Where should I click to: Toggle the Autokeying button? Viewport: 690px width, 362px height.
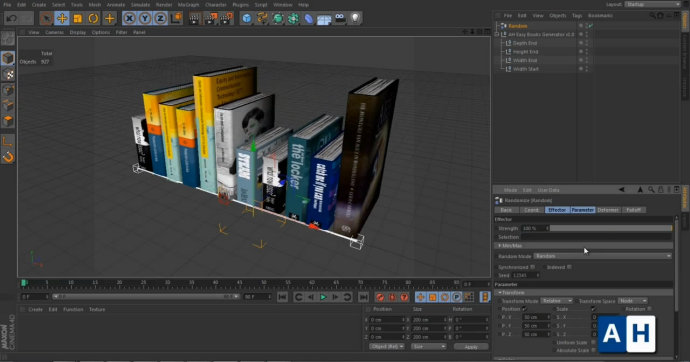click(x=392, y=297)
